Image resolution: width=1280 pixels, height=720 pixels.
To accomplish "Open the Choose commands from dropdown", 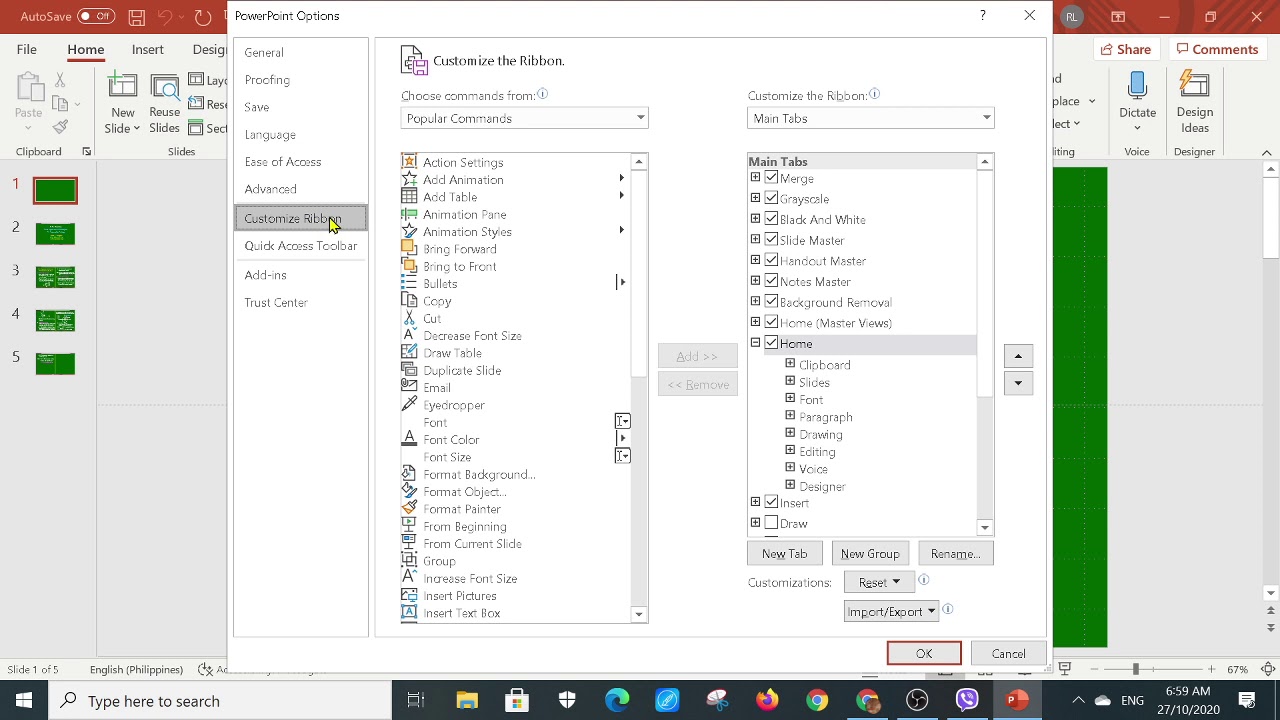I will pyautogui.click(x=525, y=118).
